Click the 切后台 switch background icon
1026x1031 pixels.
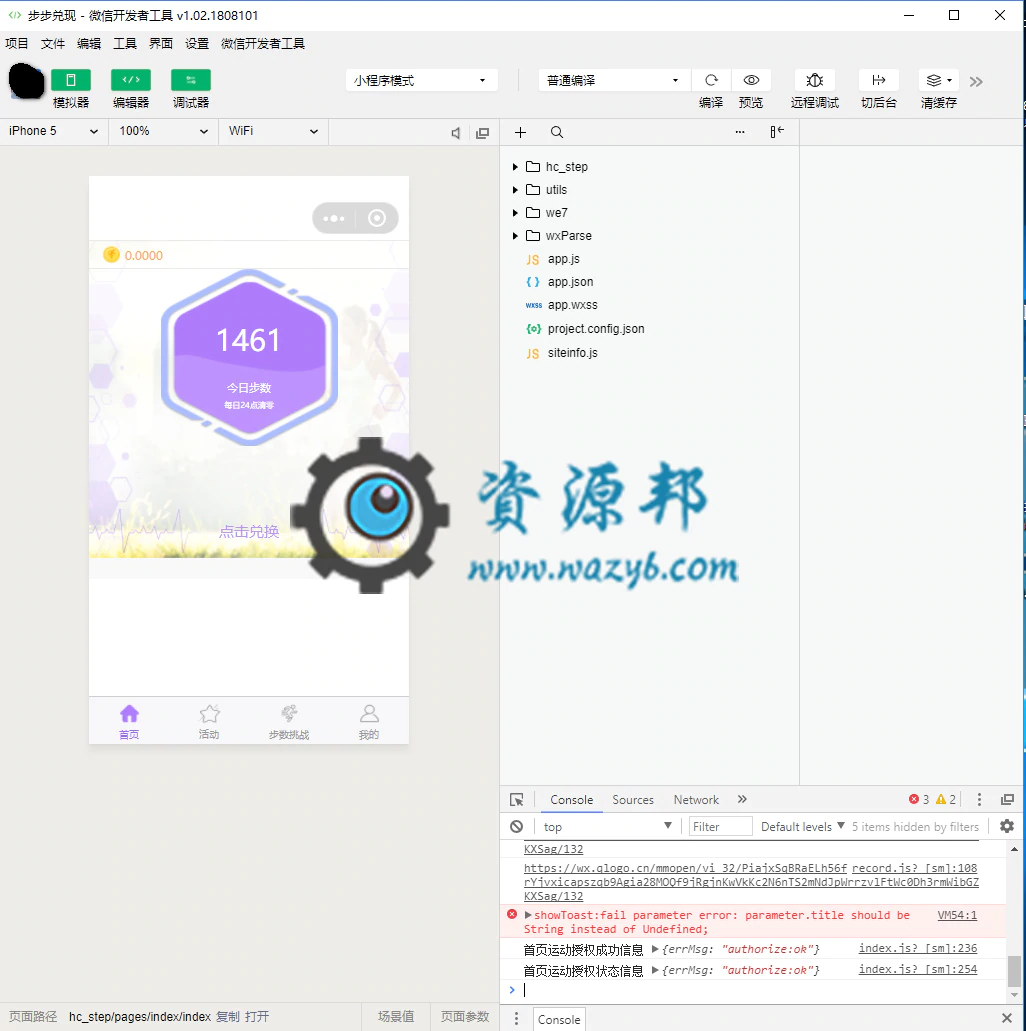(x=879, y=80)
